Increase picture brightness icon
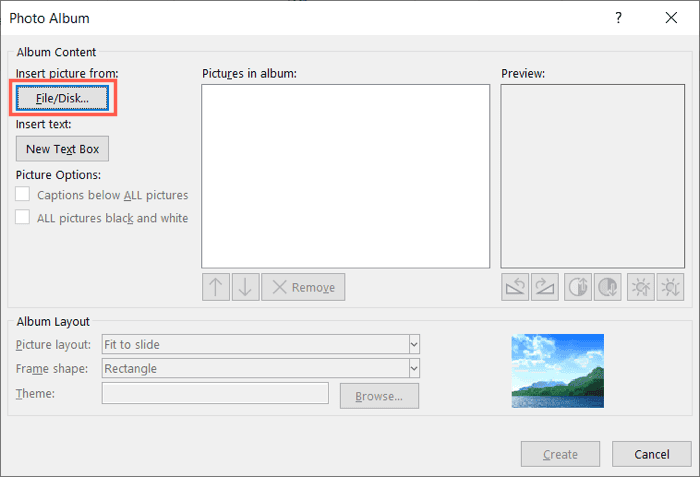This screenshot has width=700, height=477. [641, 287]
